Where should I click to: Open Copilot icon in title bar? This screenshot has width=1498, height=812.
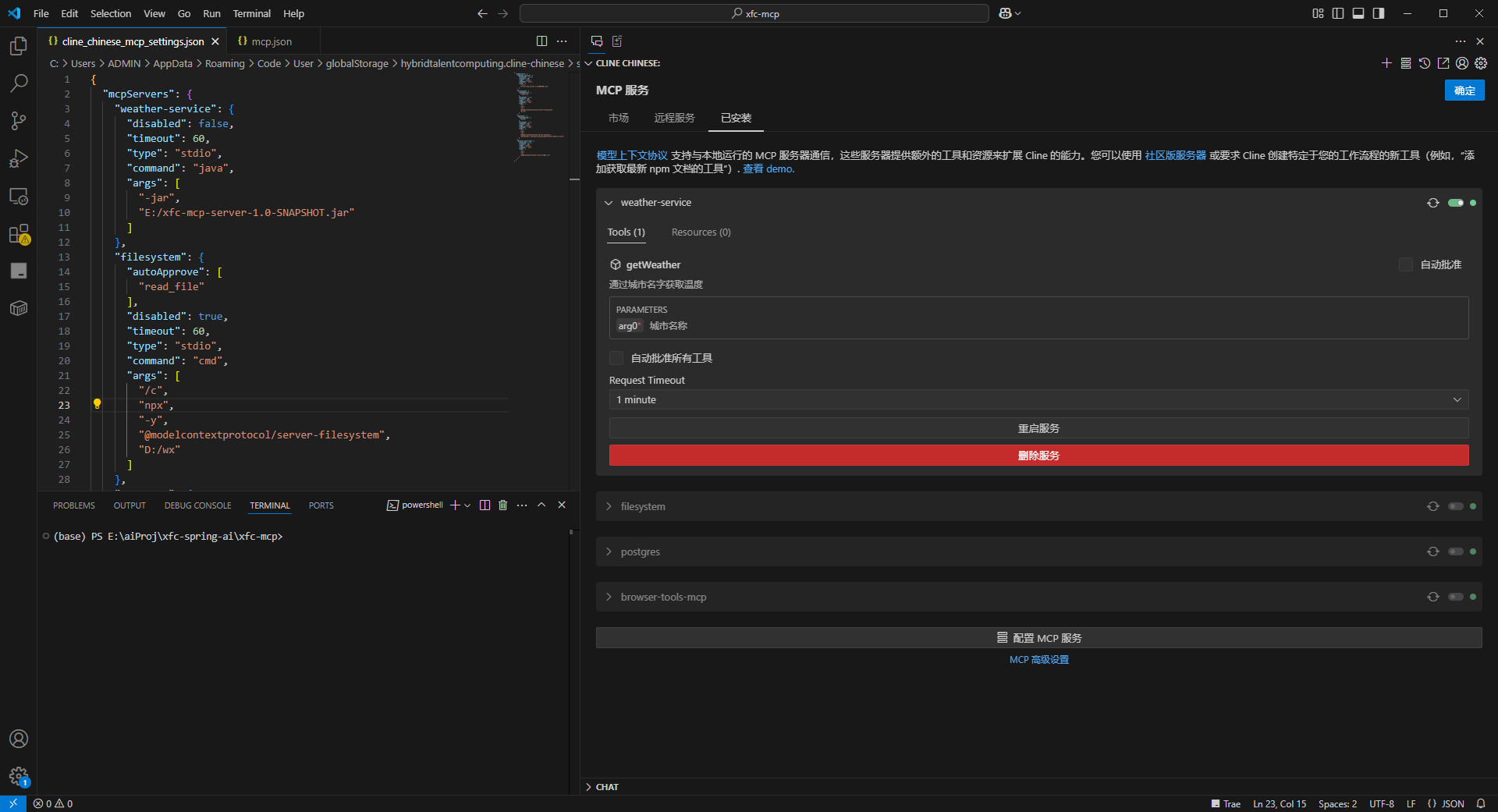click(1005, 13)
